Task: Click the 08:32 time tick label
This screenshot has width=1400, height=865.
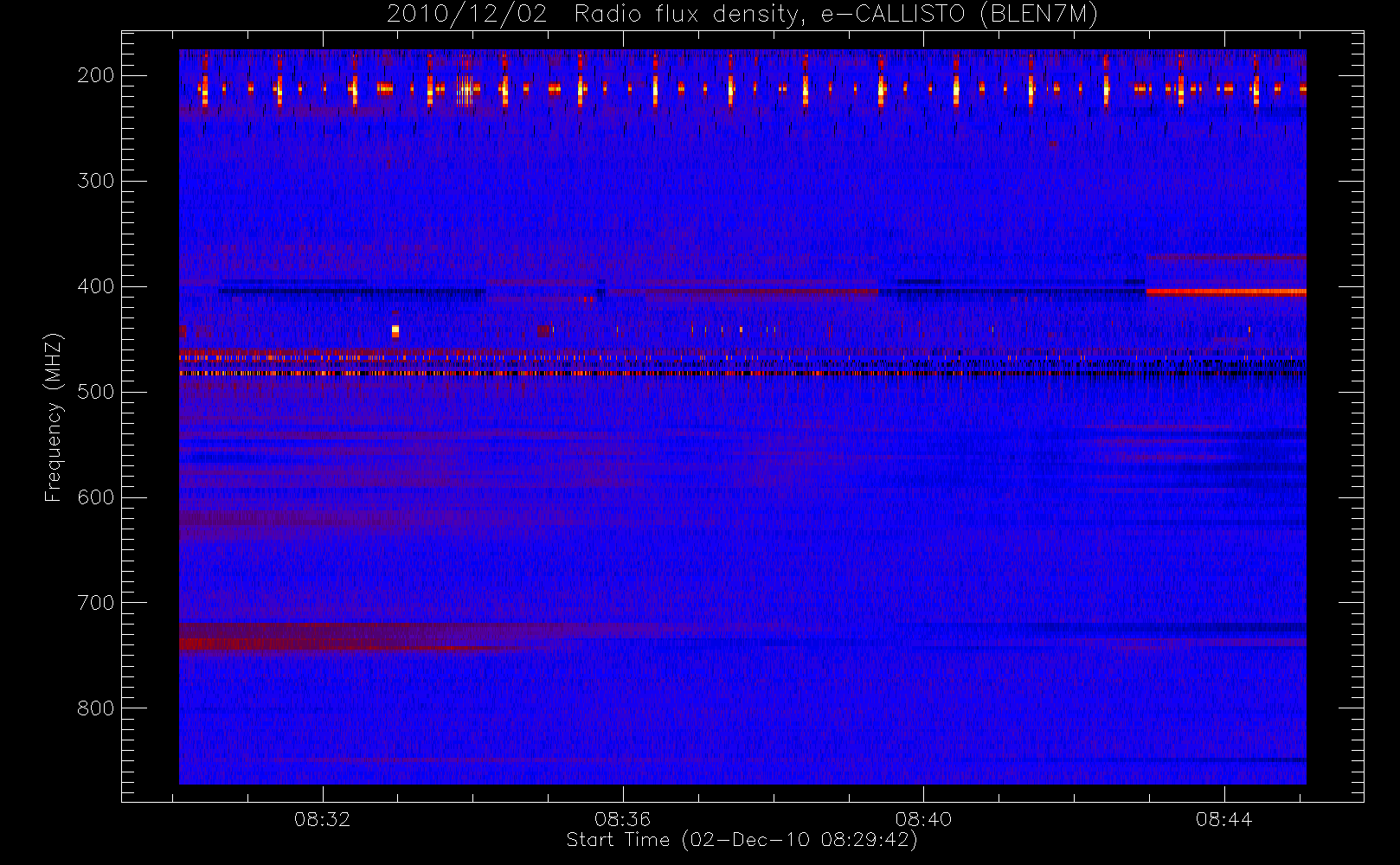Action: point(323,819)
